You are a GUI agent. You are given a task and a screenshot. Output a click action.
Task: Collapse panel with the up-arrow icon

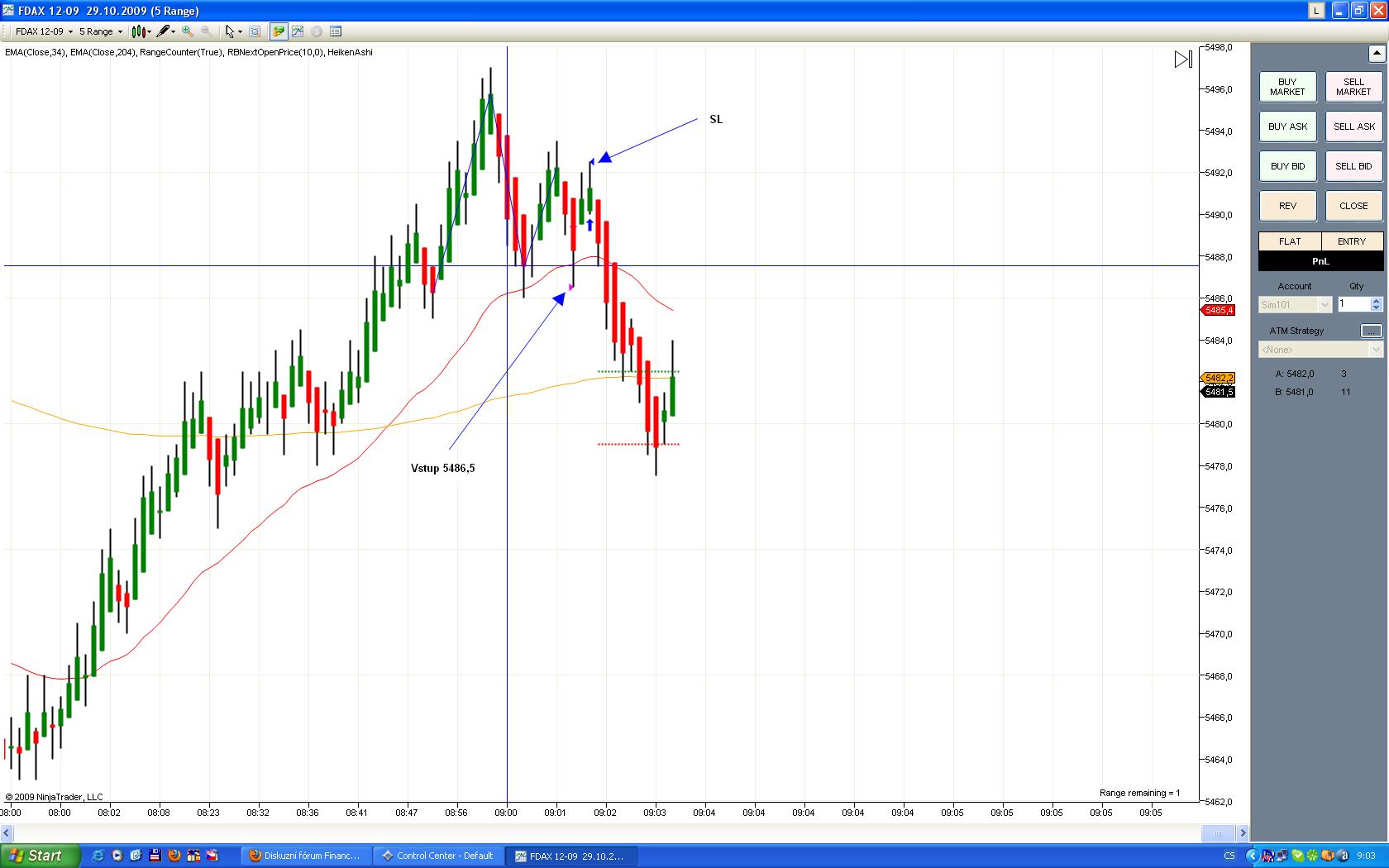(x=1377, y=54)
